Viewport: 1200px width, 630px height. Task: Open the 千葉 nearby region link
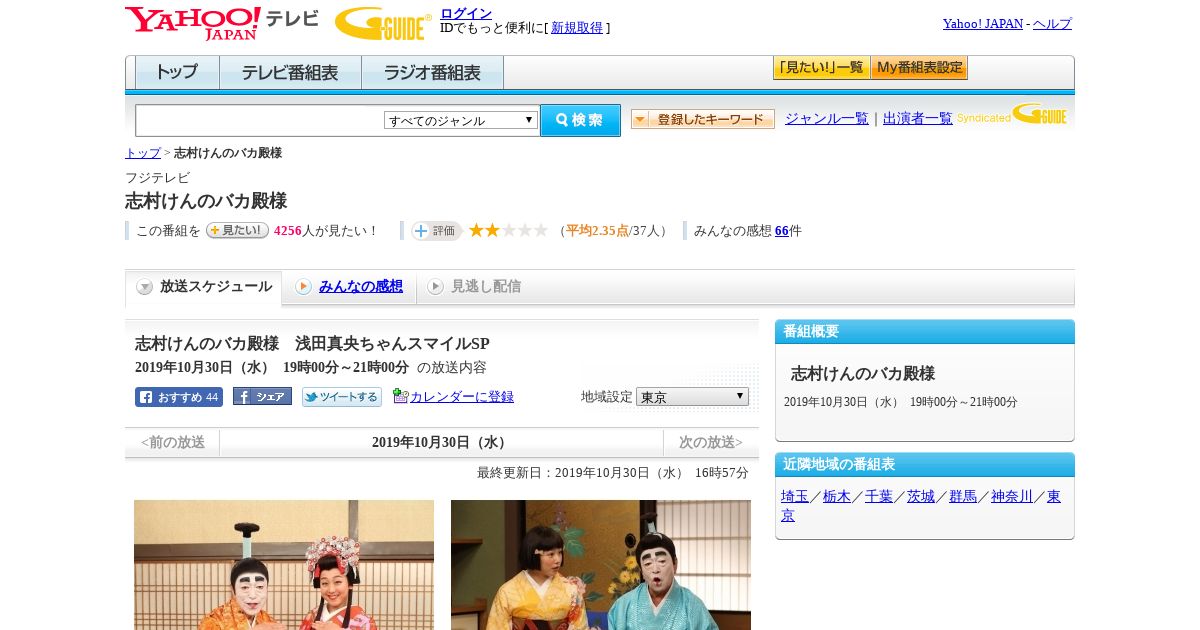point(879,496)
